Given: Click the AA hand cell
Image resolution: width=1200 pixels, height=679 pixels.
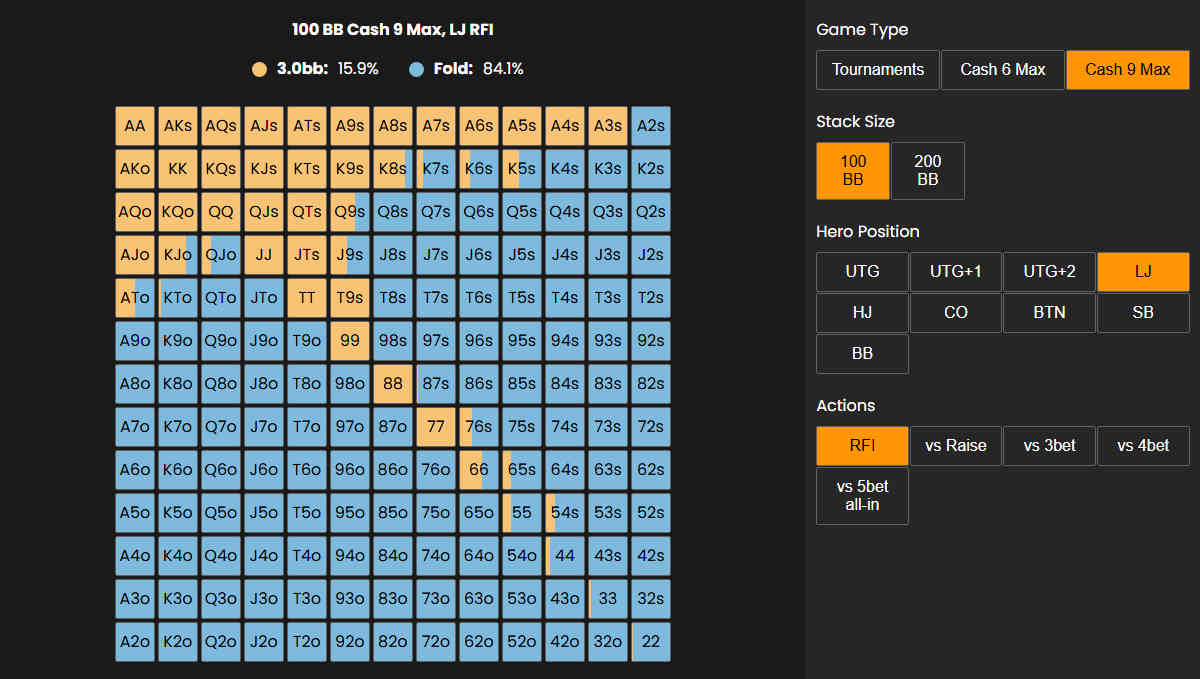Looking at the screenshot, I should pyautogui.click(x=135, y=126).
